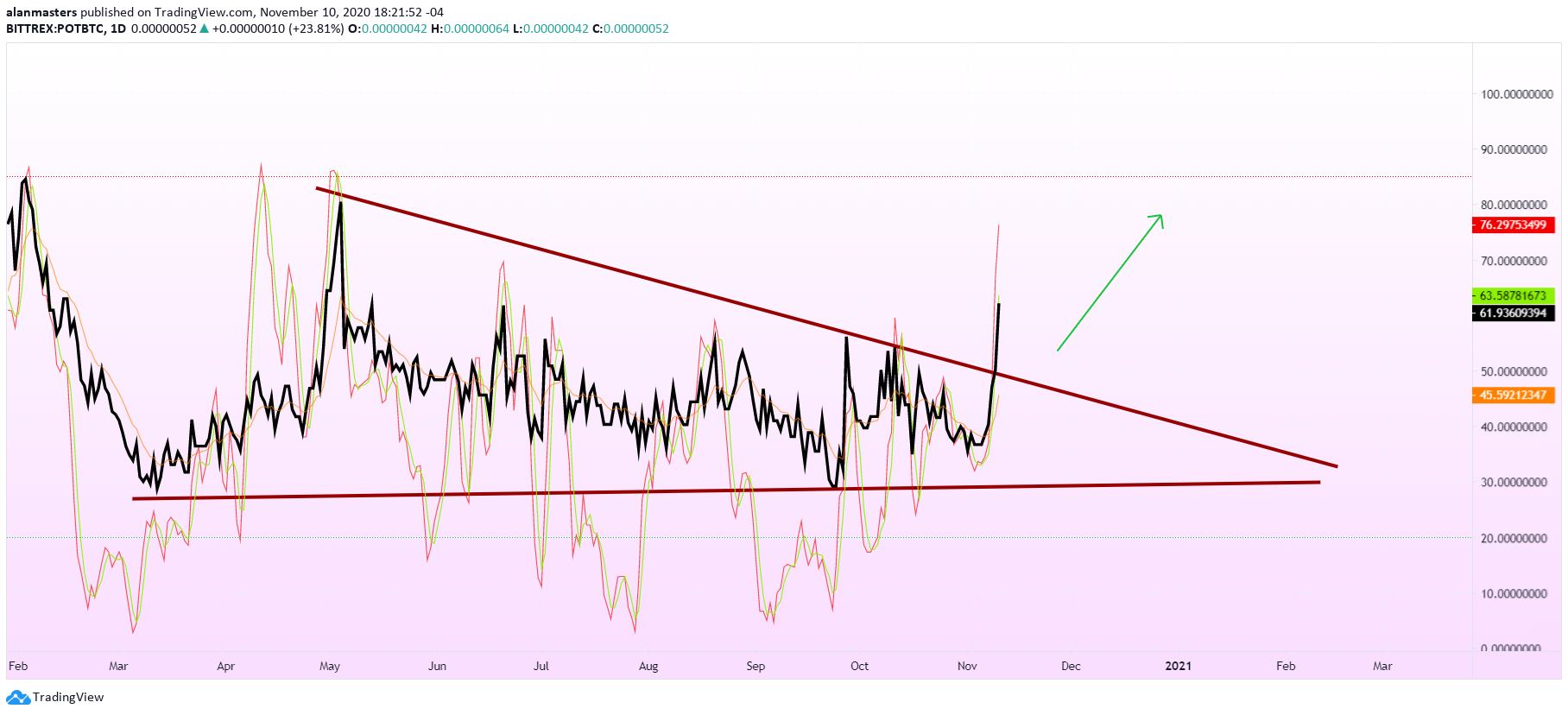Click the publication date text in header
Viewport: 1568px width, 715px height.
pyautogui.click(x=351, y=12)
